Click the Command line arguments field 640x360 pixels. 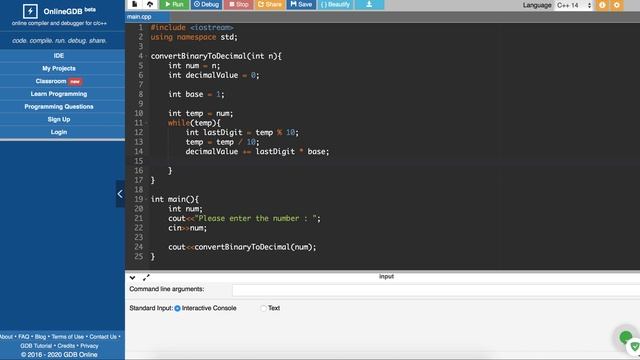tap(436, 290)
